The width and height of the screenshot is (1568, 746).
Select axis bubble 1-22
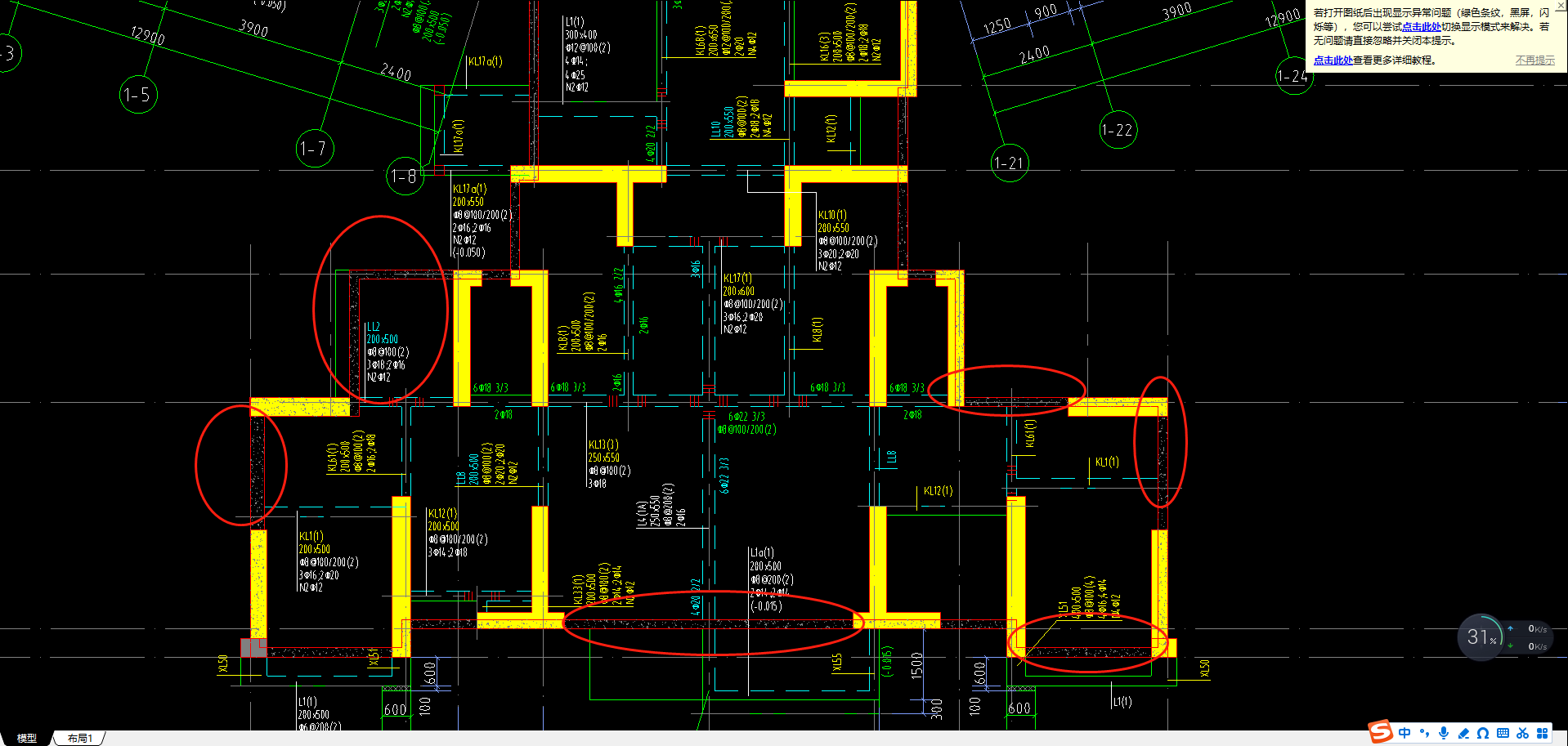[1118, 129]
